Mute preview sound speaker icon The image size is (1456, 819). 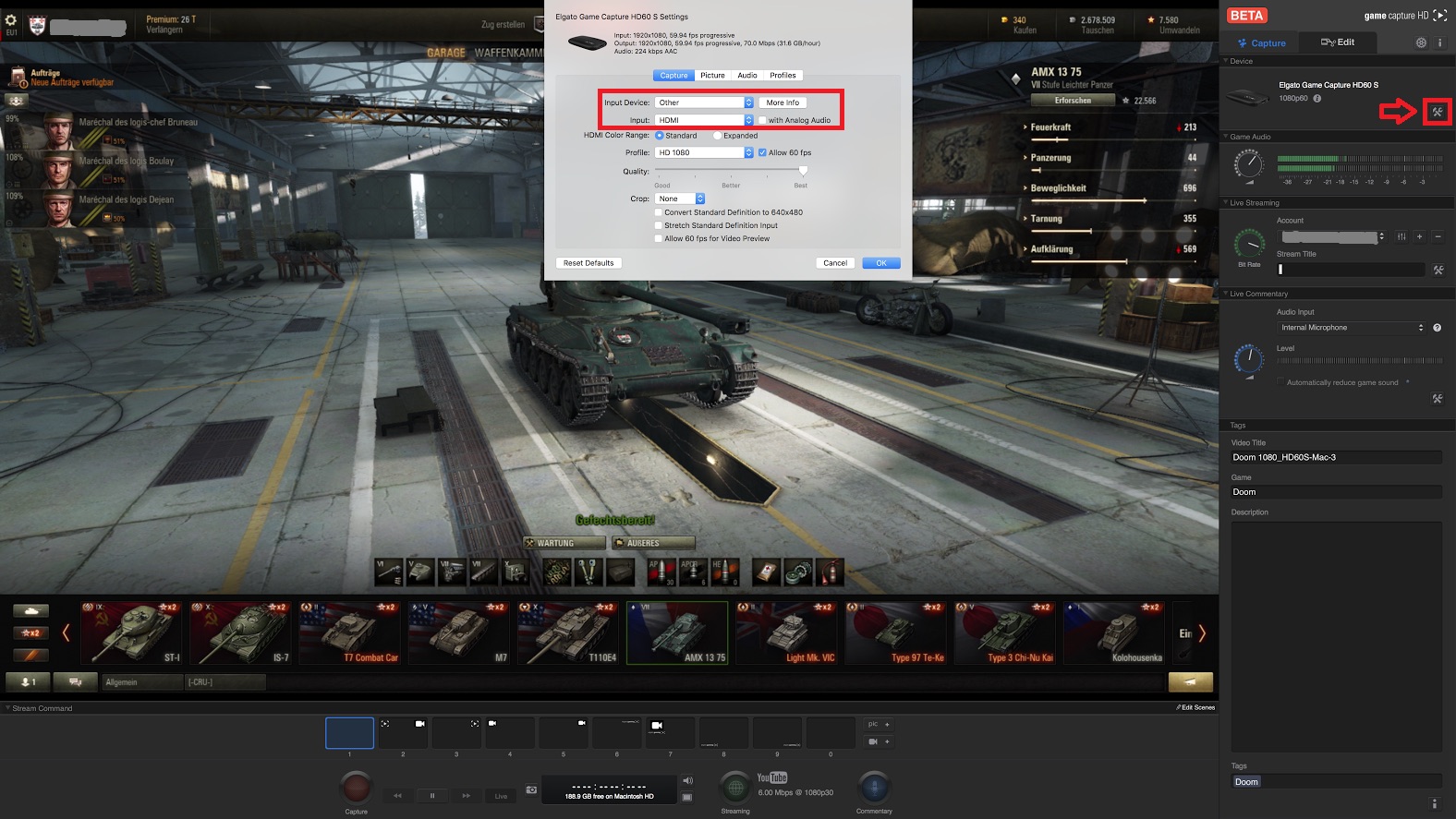pos(686,780)
